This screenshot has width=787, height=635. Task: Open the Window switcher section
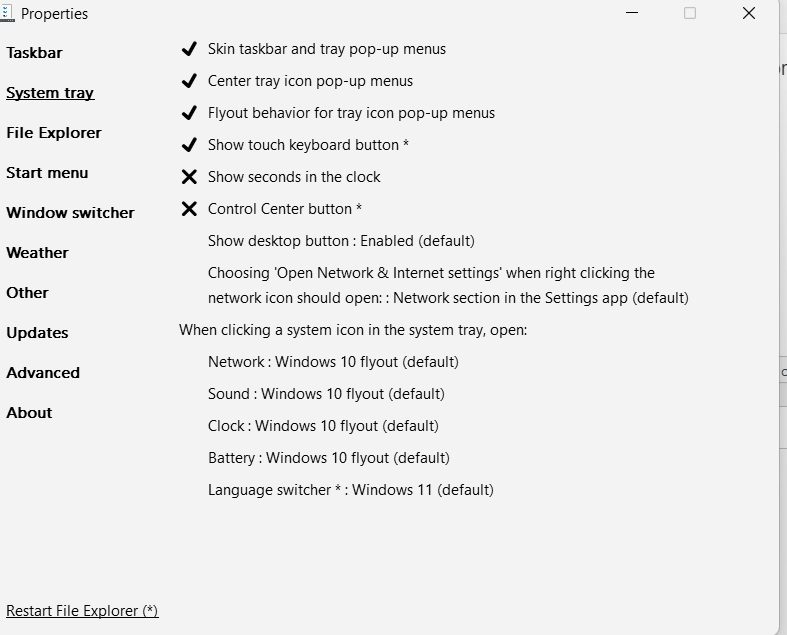point(70,213)
